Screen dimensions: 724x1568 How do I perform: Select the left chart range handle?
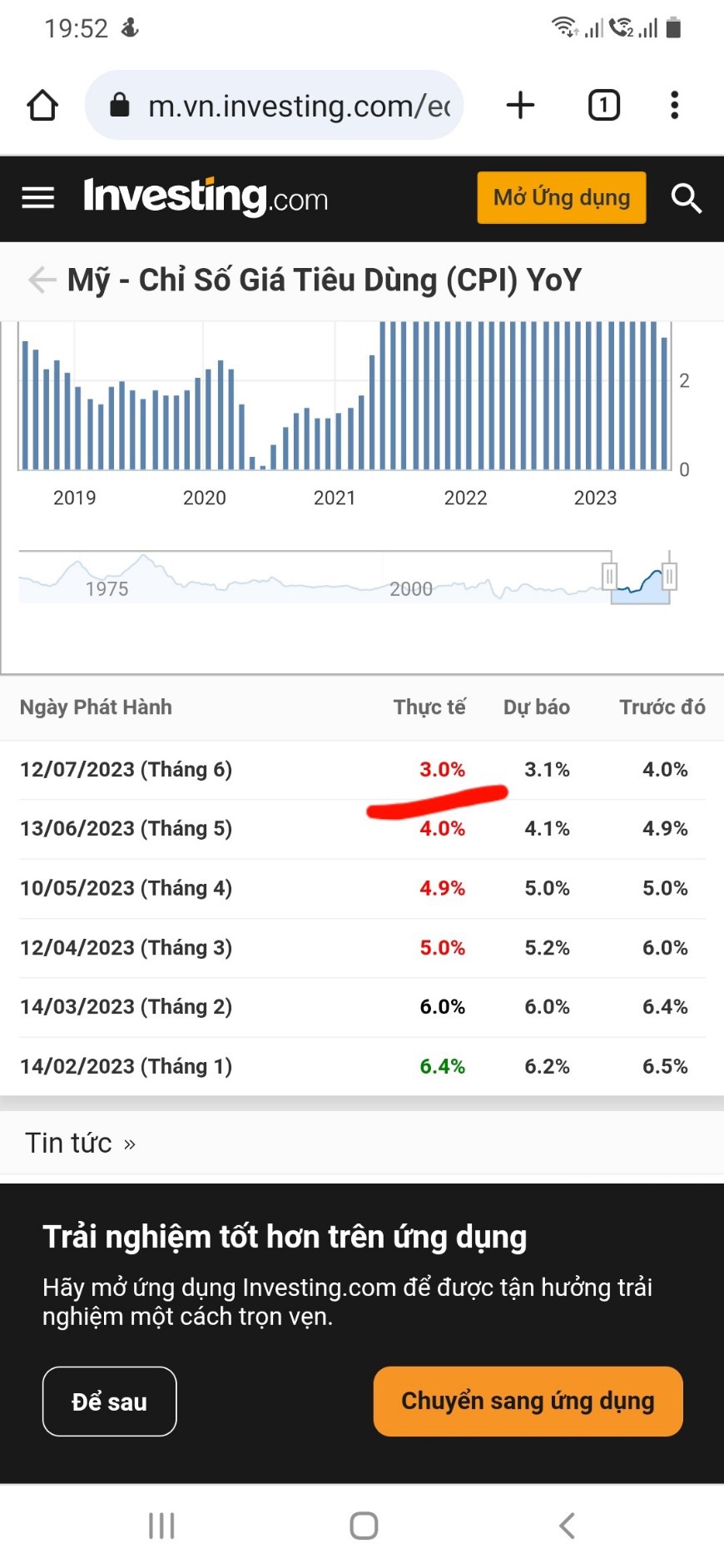pyautogui.click(x=609, y=575)
